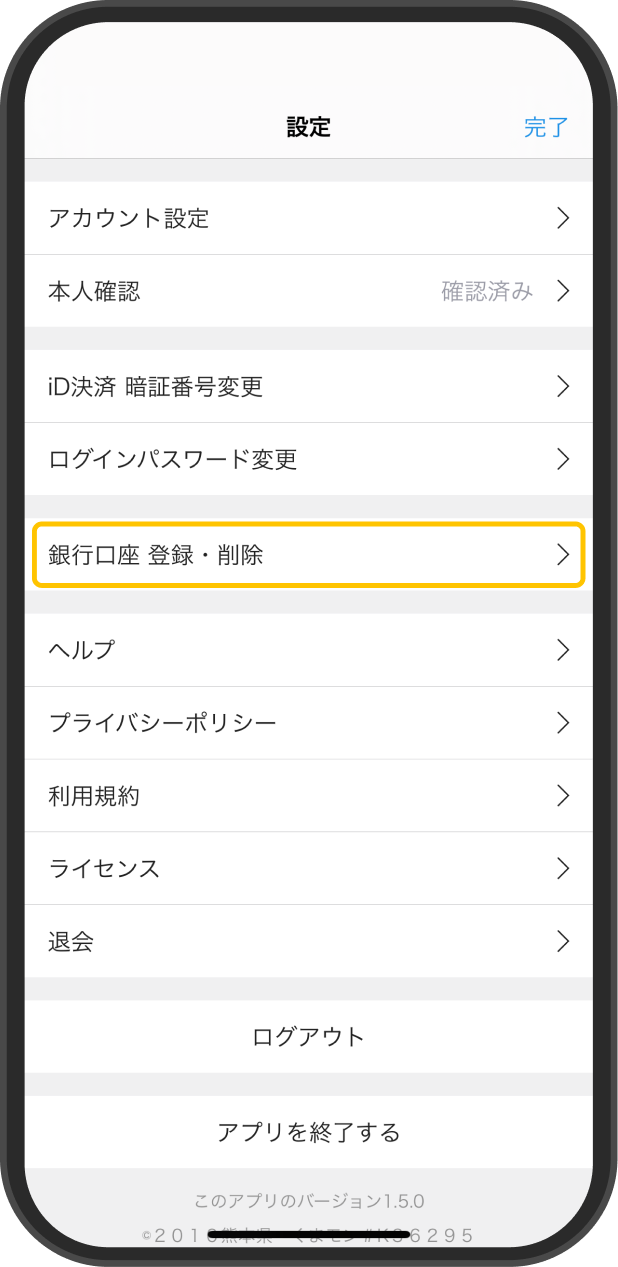
Task: Open アカウント設定 row
Action: point(309,218)
